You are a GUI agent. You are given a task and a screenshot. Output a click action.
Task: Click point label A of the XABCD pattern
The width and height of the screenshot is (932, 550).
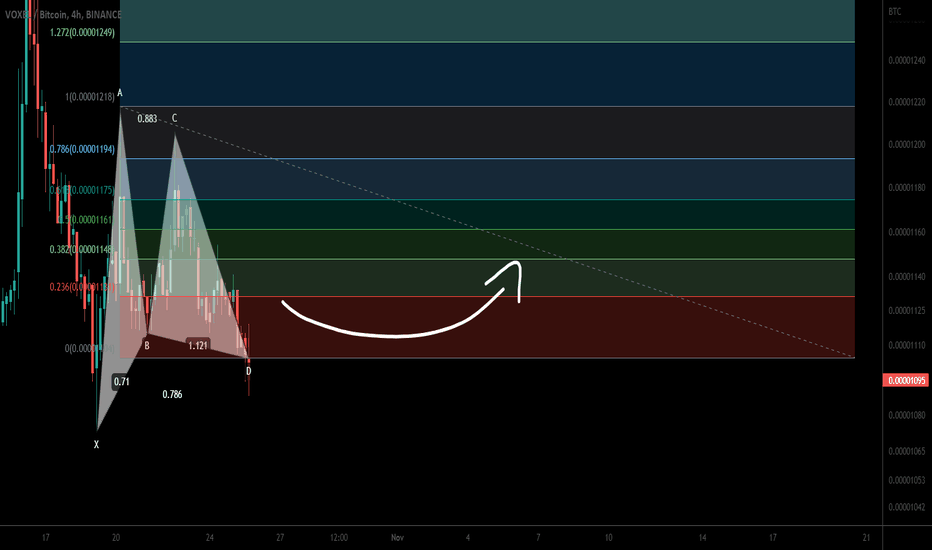(x=119, y=93)
